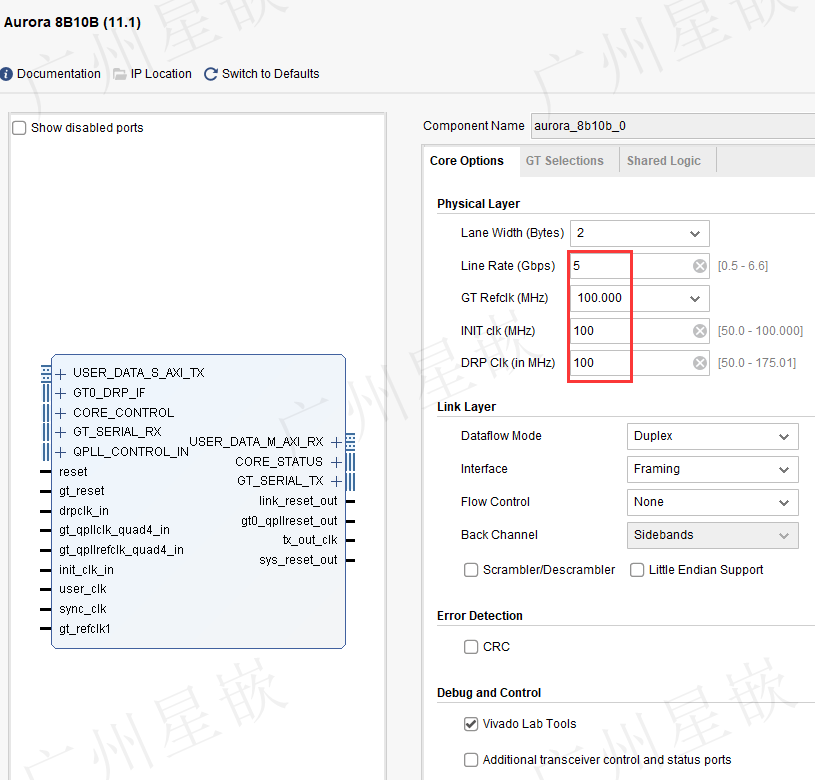Select the gt_qpllrefclk_quad4_in port
The image size is (815, 780).
click(121, 550)
